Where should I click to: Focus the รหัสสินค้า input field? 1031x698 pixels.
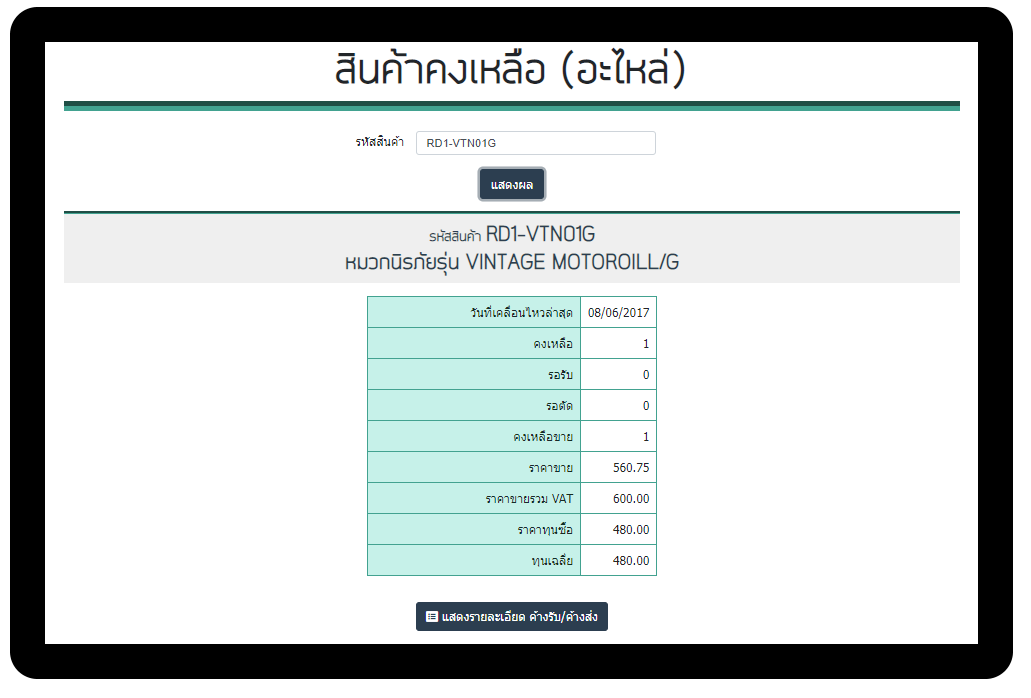tap(535, 143)
